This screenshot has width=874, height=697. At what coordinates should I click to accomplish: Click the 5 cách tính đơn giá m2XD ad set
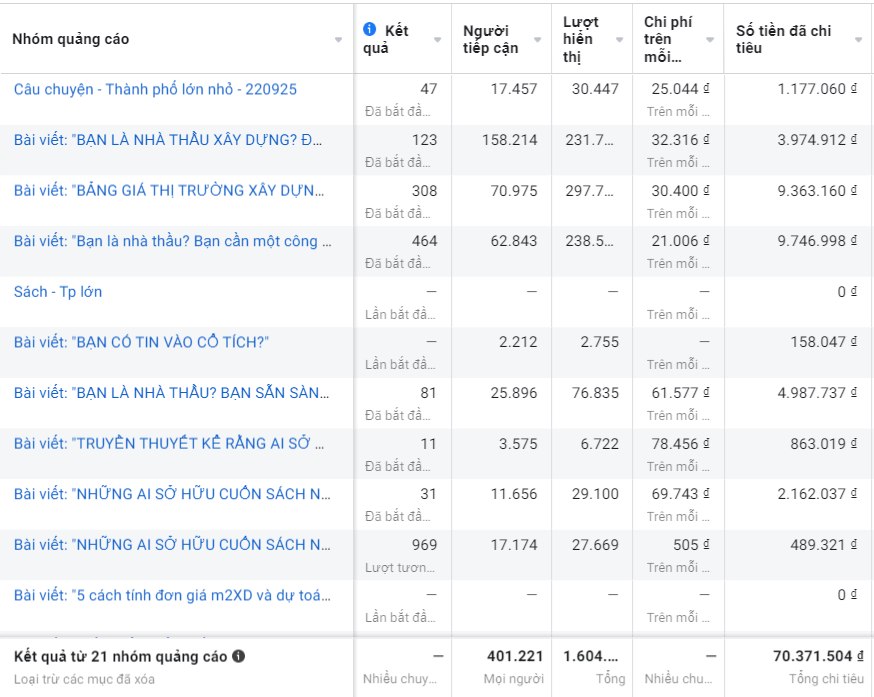click(x=172, y=595)
